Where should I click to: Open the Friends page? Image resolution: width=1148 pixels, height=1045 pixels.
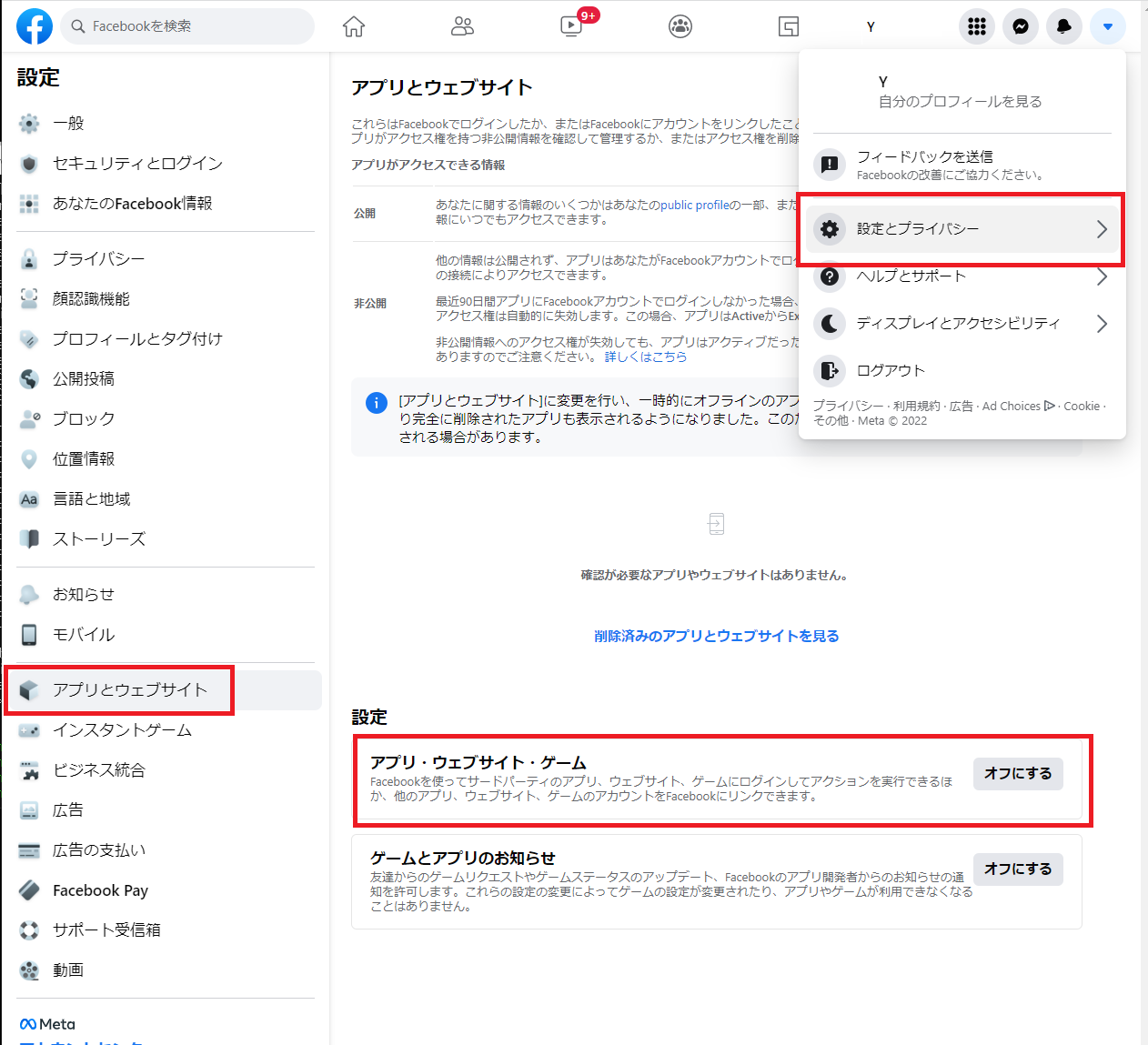coord(462,26)
